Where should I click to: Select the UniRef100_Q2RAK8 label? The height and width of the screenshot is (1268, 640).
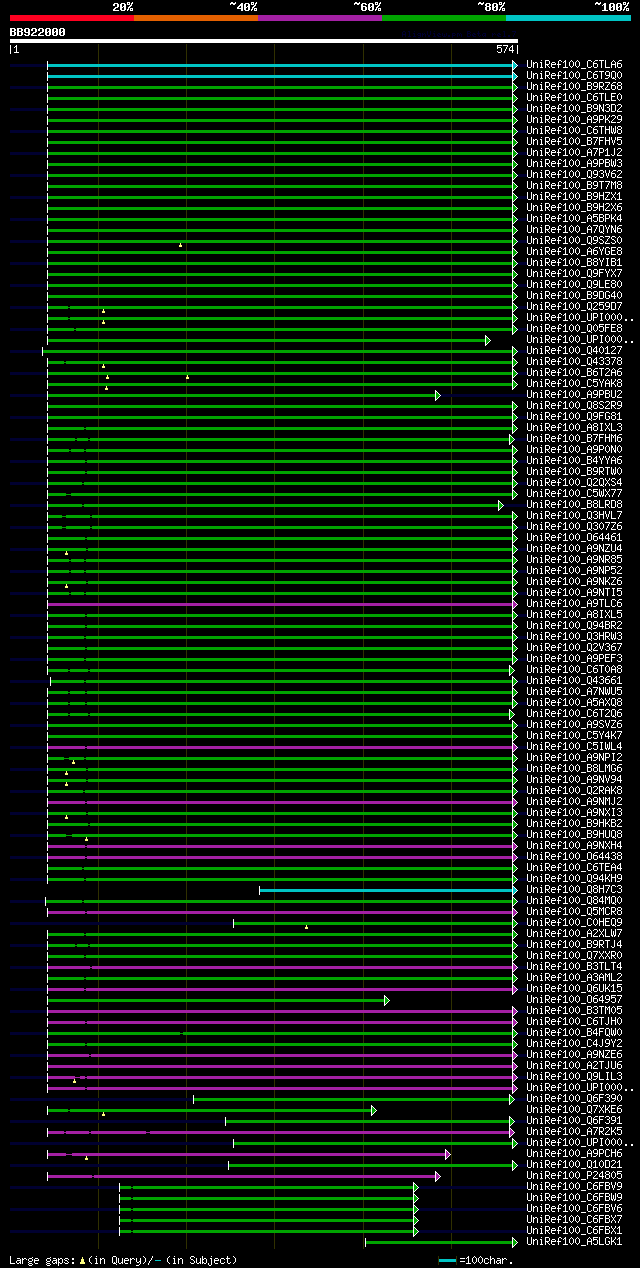(x=574, y=790)
